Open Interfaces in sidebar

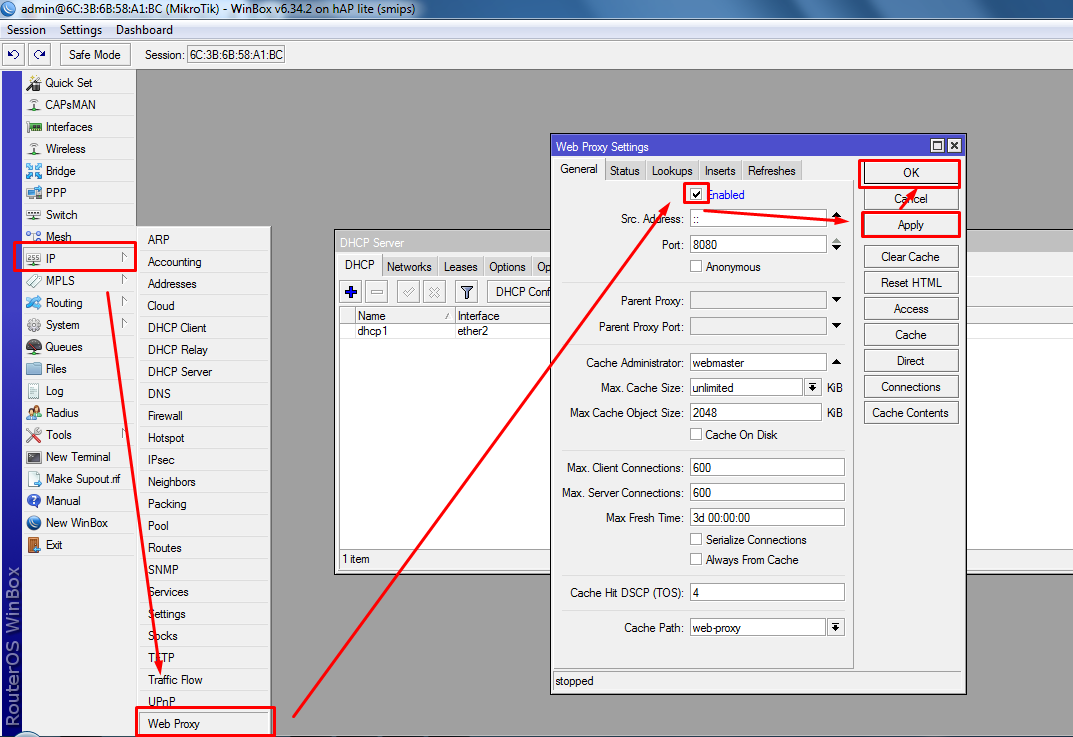coord(68,127)
